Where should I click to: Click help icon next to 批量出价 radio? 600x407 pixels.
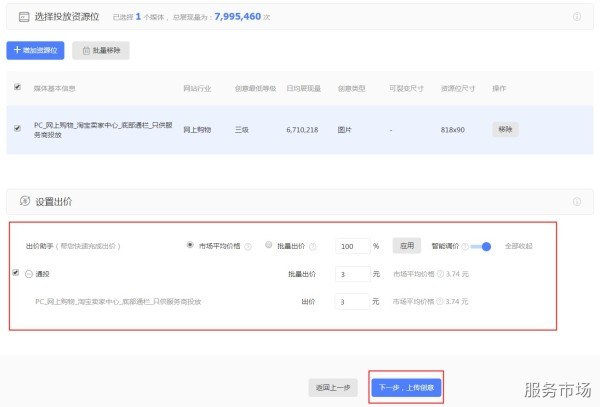point(313,246)
